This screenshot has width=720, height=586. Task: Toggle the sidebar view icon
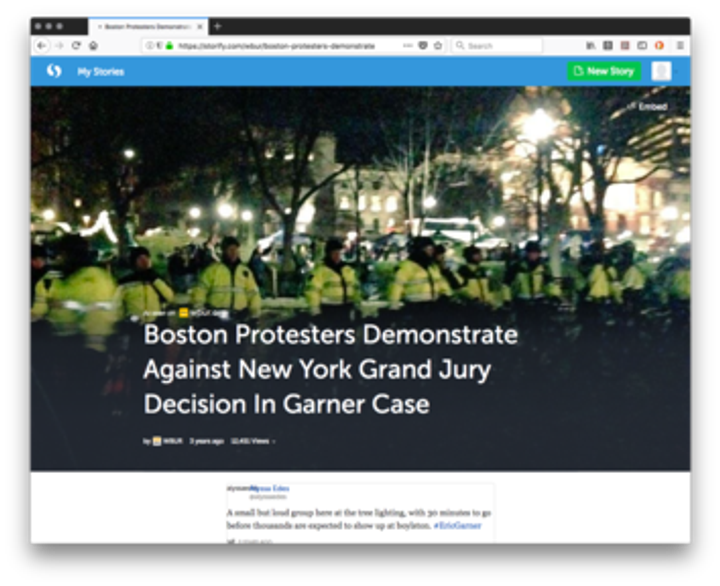[642, 45]
